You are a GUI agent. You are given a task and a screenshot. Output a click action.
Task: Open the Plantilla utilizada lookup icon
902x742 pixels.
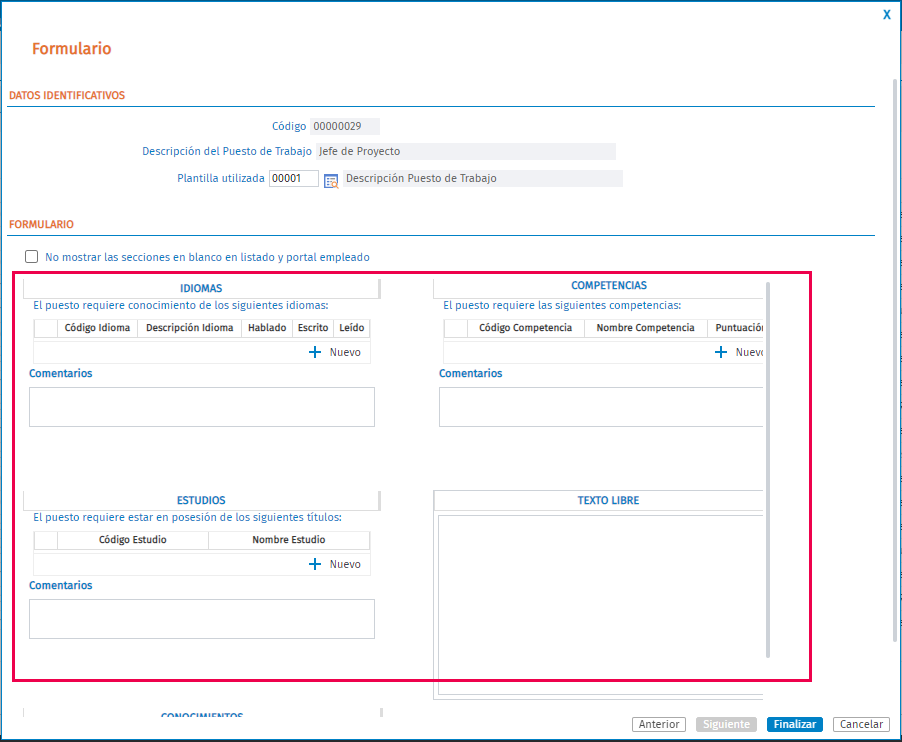coord(331,181)
